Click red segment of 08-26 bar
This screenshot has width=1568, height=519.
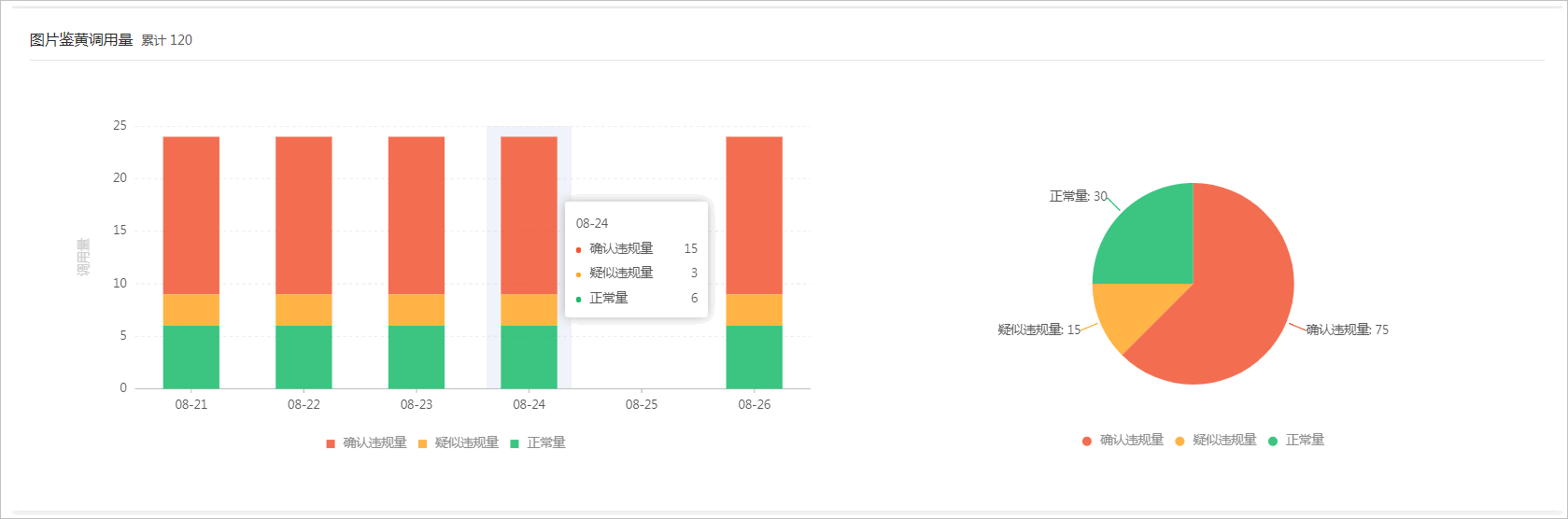coord(755,216)
